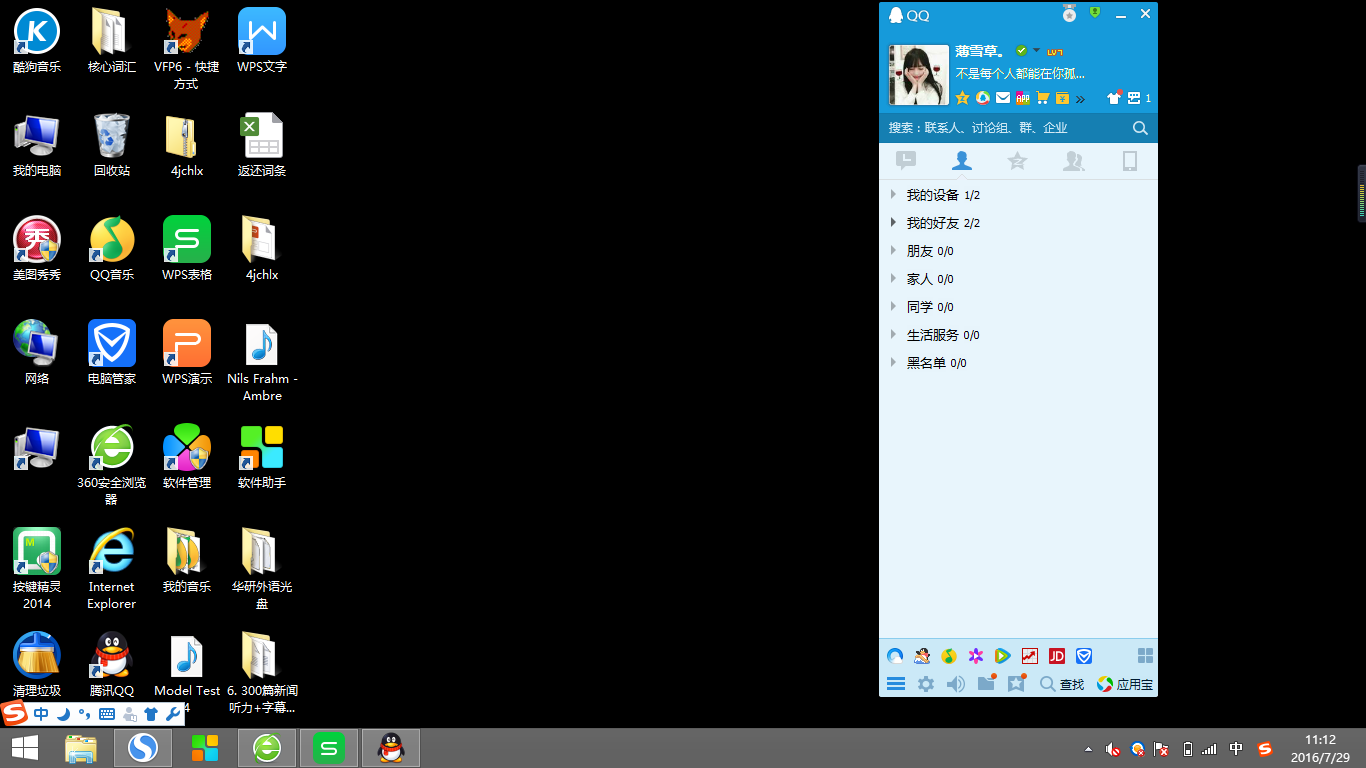Open QQ main menu icon
The height and width of the screenshot is (768, 1366).
coord(896,684)
